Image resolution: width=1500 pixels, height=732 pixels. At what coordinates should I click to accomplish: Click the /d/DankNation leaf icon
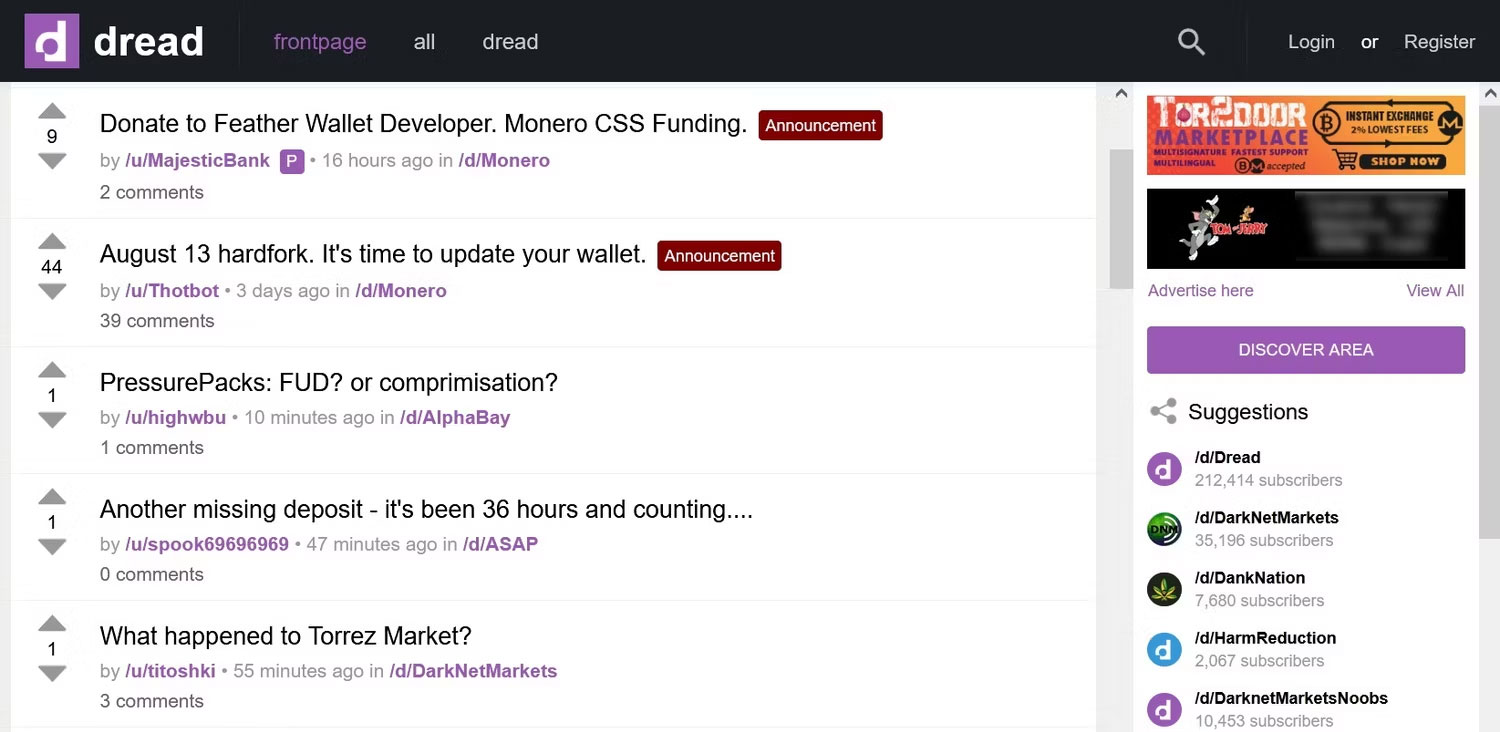[1164, 589]
